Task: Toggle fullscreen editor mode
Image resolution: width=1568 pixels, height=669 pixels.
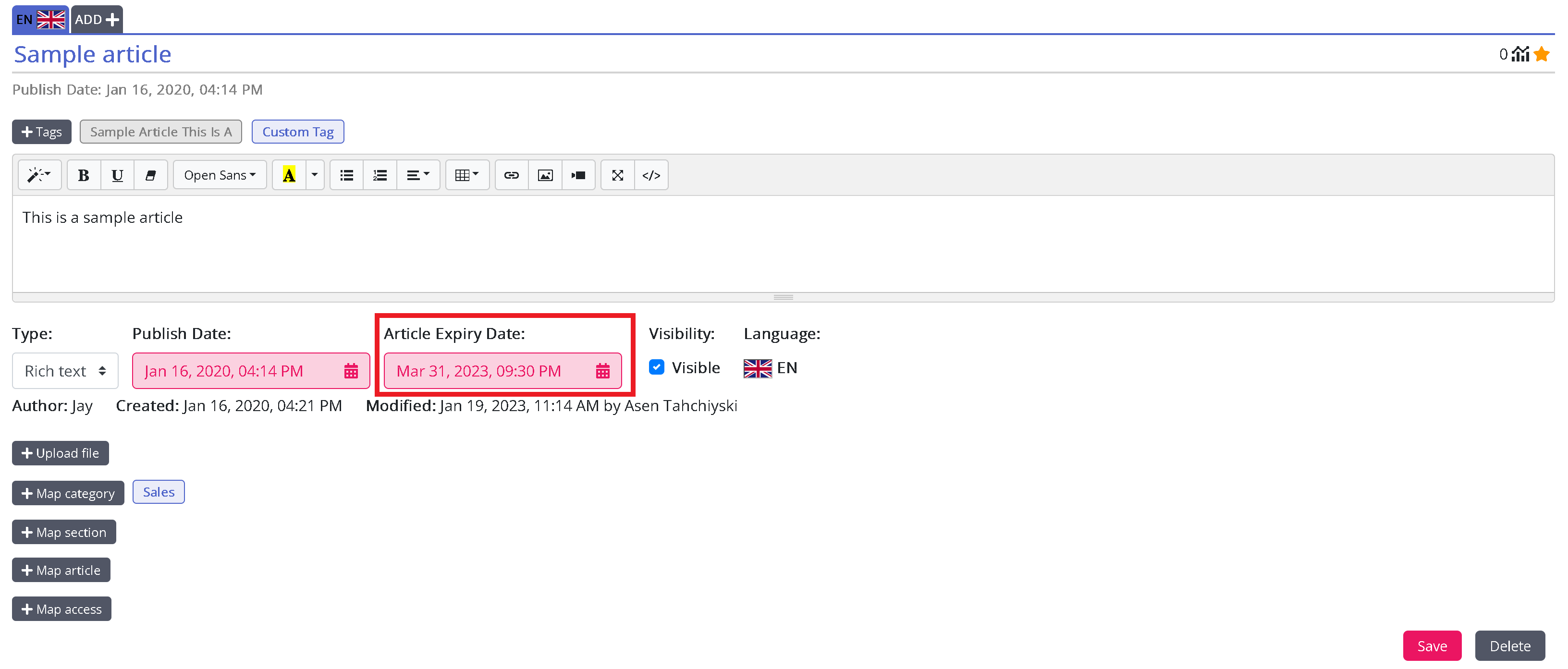Action: point(617,175)
